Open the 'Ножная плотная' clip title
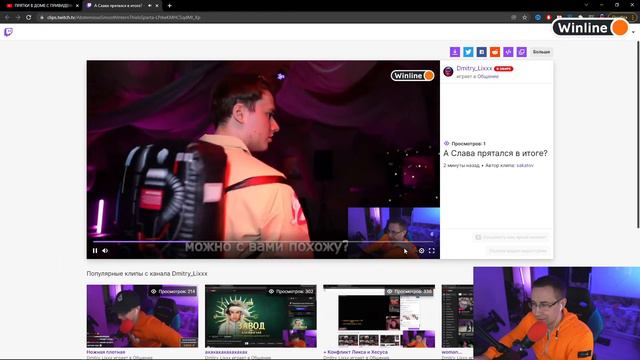 click(x=106, y=352)
